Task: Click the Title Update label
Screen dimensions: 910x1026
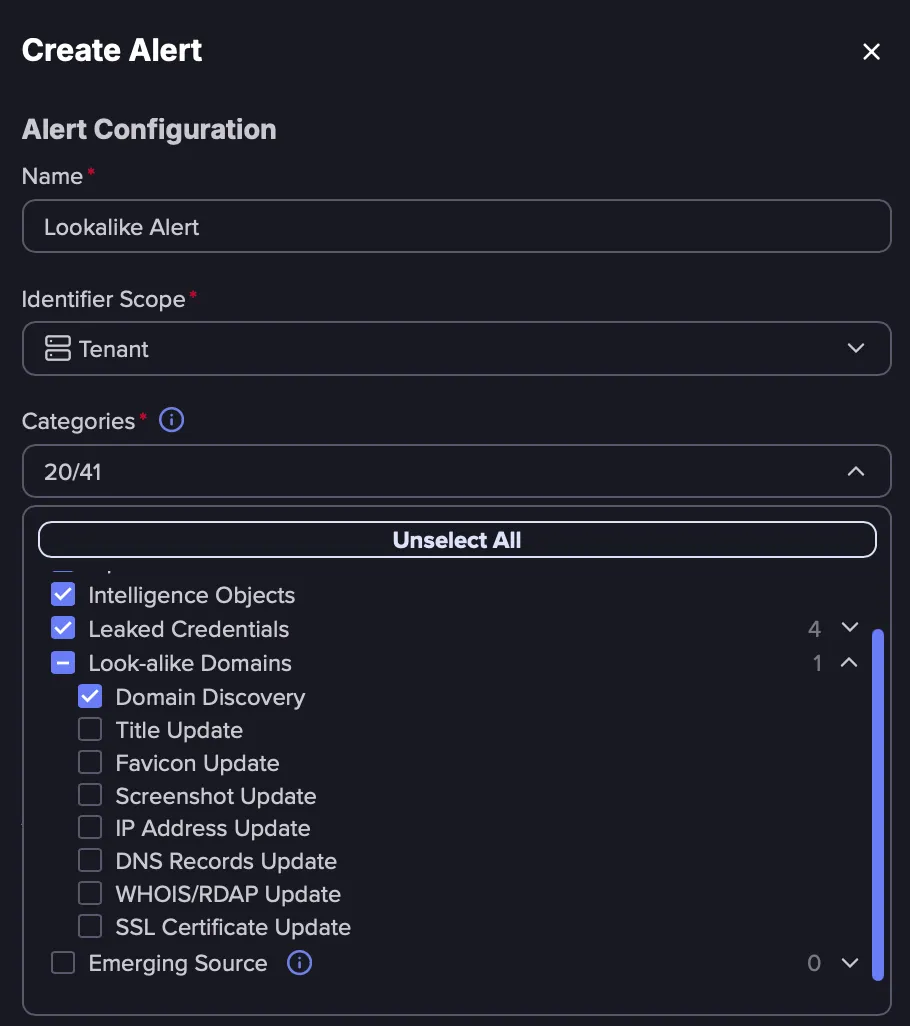Action: 179,730
